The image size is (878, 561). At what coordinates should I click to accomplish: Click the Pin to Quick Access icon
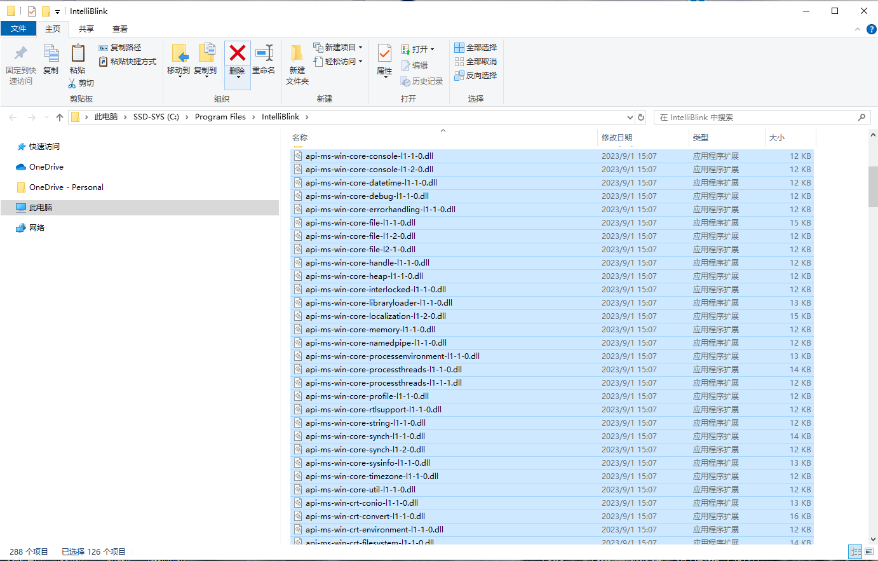tap(21, 53)
